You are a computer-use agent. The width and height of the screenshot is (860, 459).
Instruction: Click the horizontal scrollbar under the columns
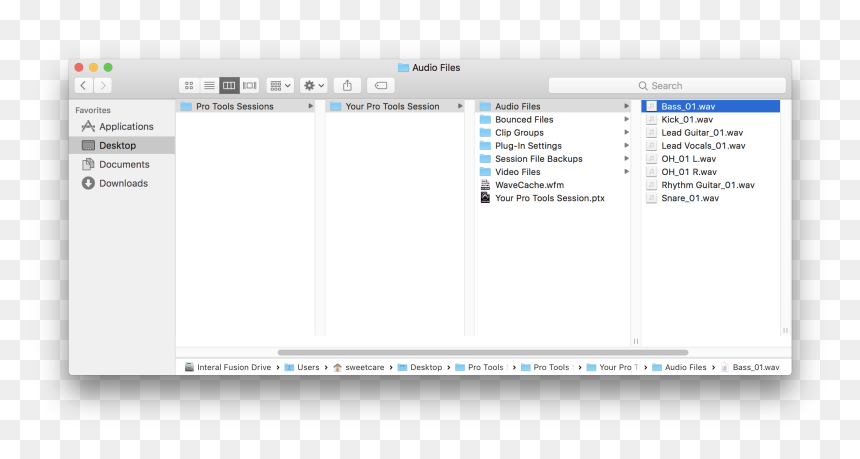point(483,353)
